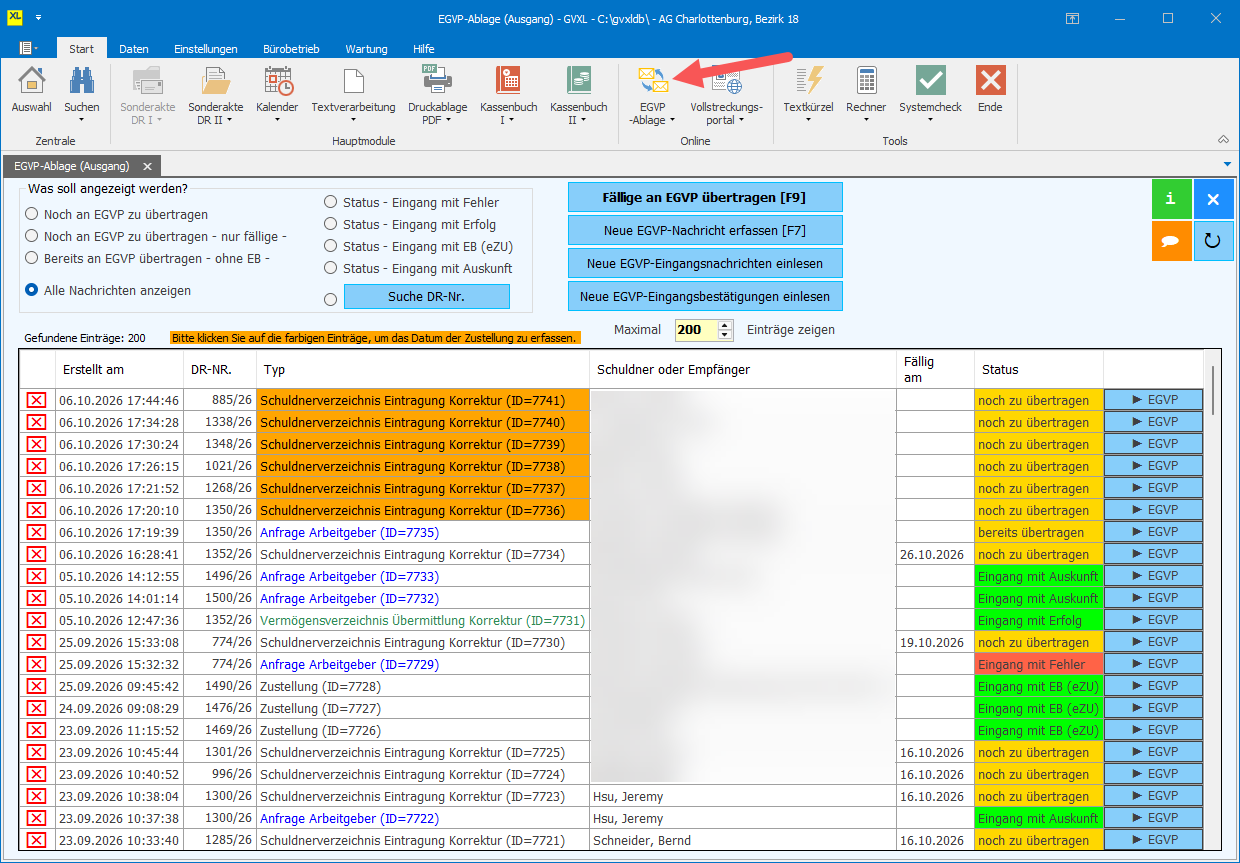
Task: Click the orange speech bubble button
Action: [x=1171, y=241]
